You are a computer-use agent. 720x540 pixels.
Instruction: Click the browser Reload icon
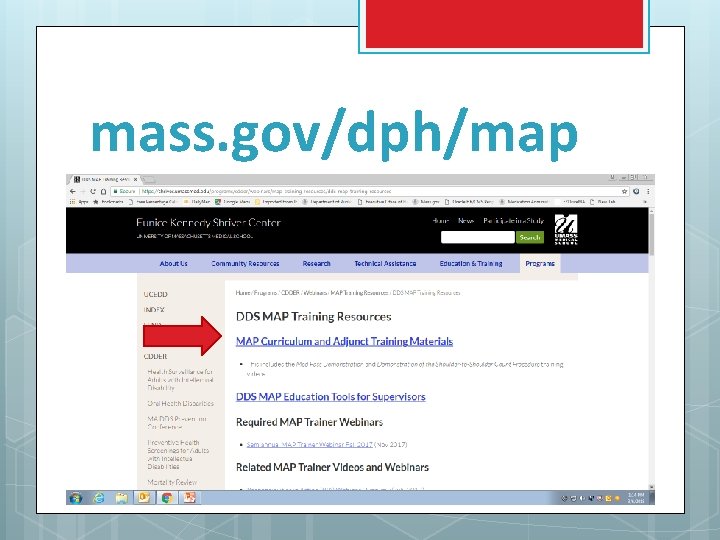93,191
